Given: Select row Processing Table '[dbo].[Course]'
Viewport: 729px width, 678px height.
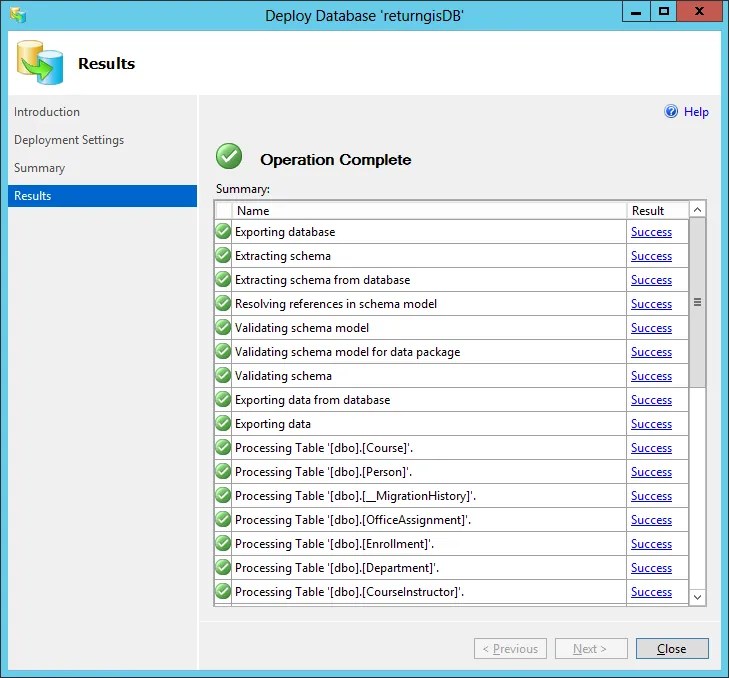Looking at the screenshot, I should 451,448.
